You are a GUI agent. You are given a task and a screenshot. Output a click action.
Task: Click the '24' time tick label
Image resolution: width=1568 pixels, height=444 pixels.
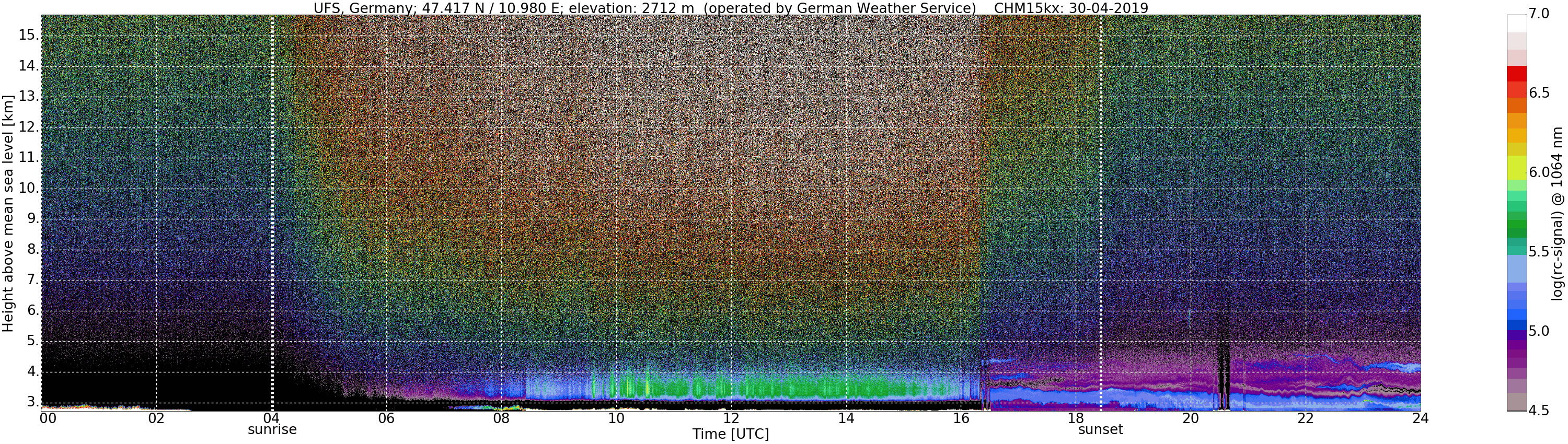click(x=1421, y=418)
